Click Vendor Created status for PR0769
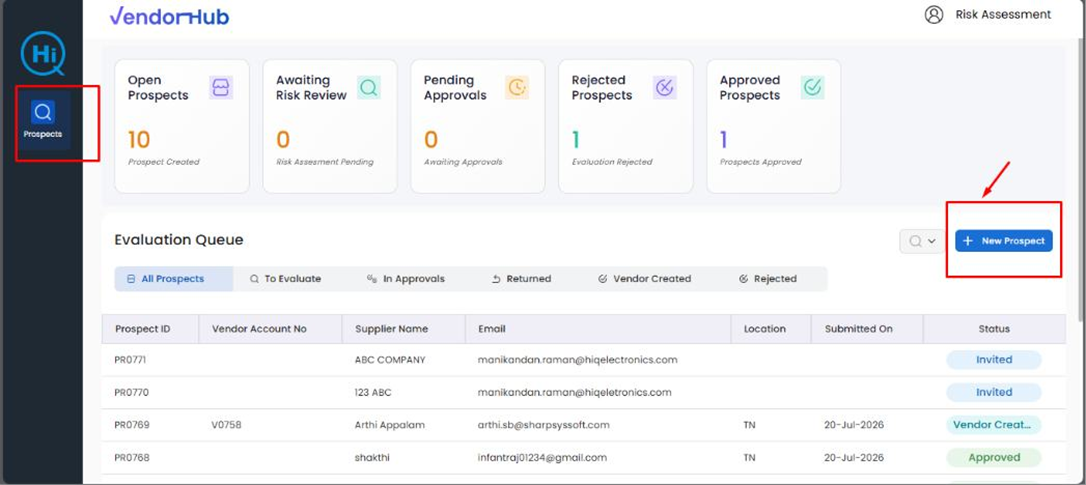This screenshot has height=485, width=1086. (x=994, y=425)
